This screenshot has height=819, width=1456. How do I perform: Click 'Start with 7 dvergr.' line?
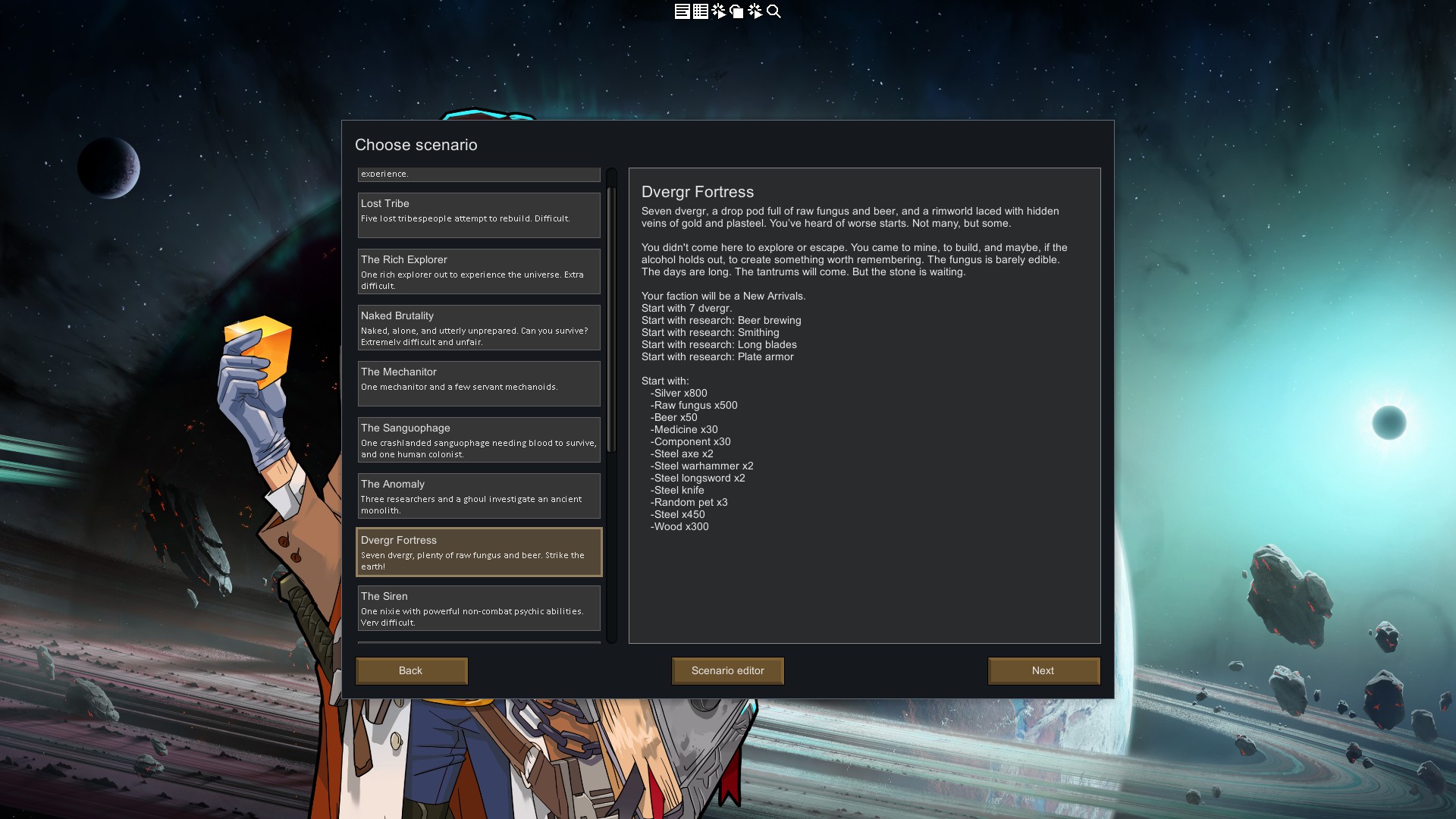(686, 308)
